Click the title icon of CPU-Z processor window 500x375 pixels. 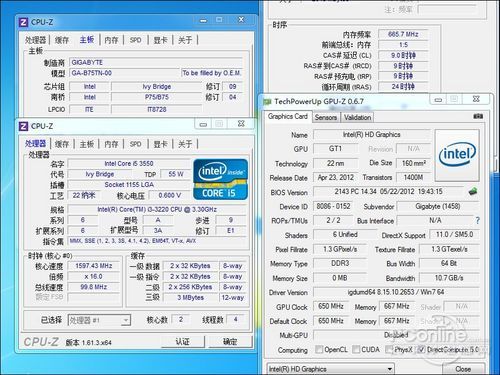[23, 126]
